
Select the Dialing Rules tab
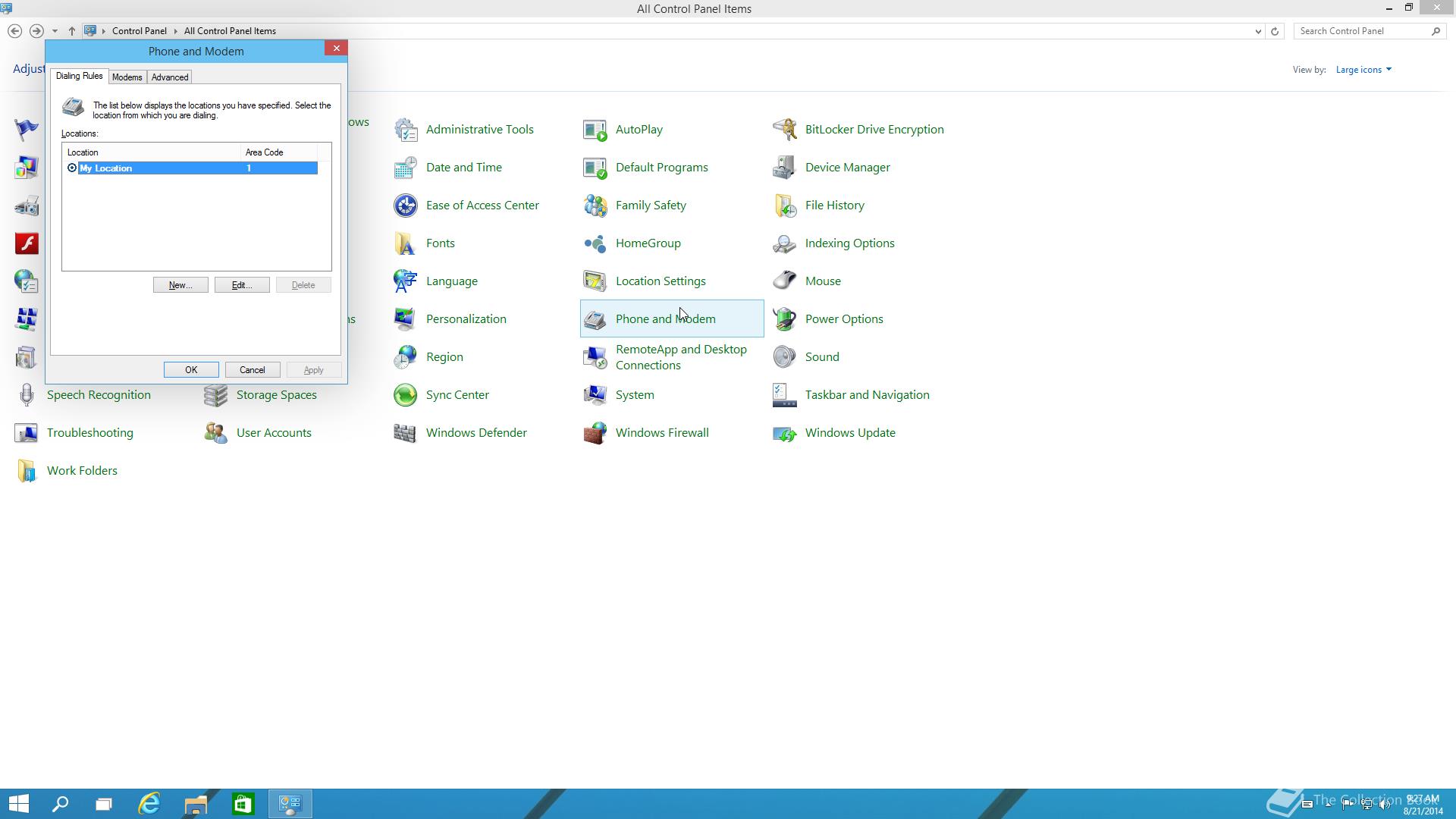coord(79,77)
